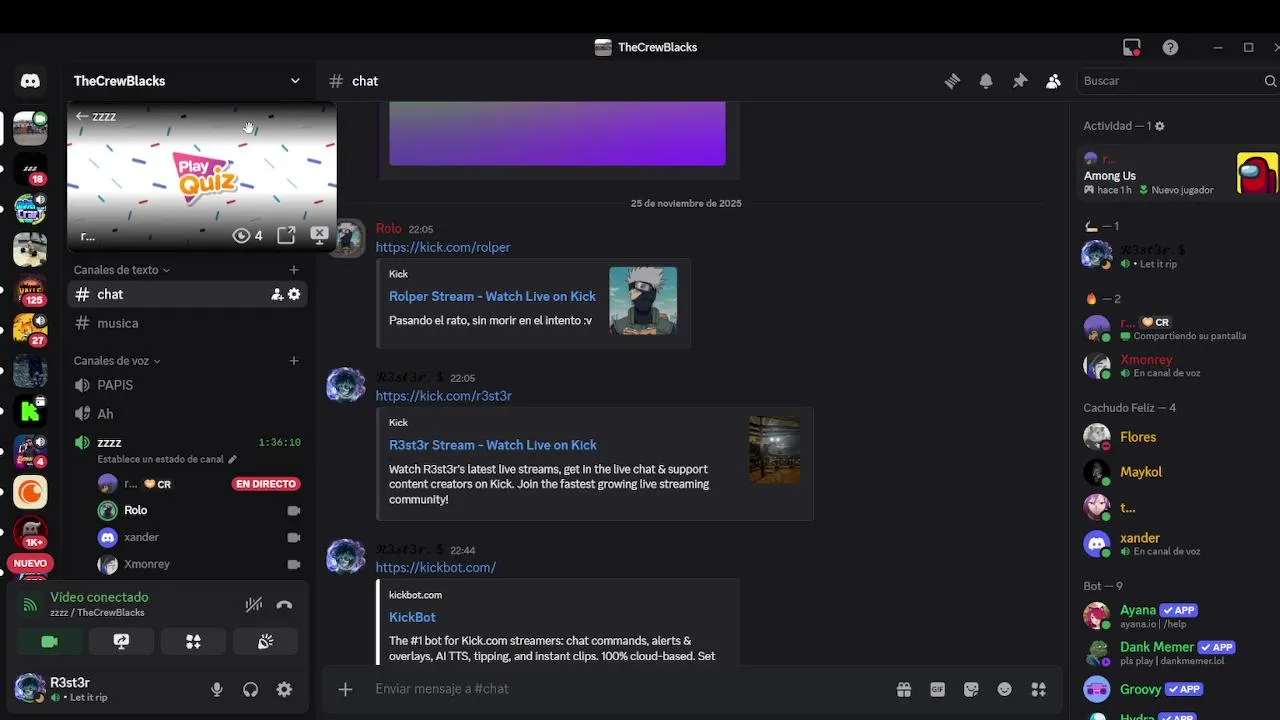Go back from zzzz stream preview
The width and height of the screenshot is (1280, 720).
(x=82, y=116)
